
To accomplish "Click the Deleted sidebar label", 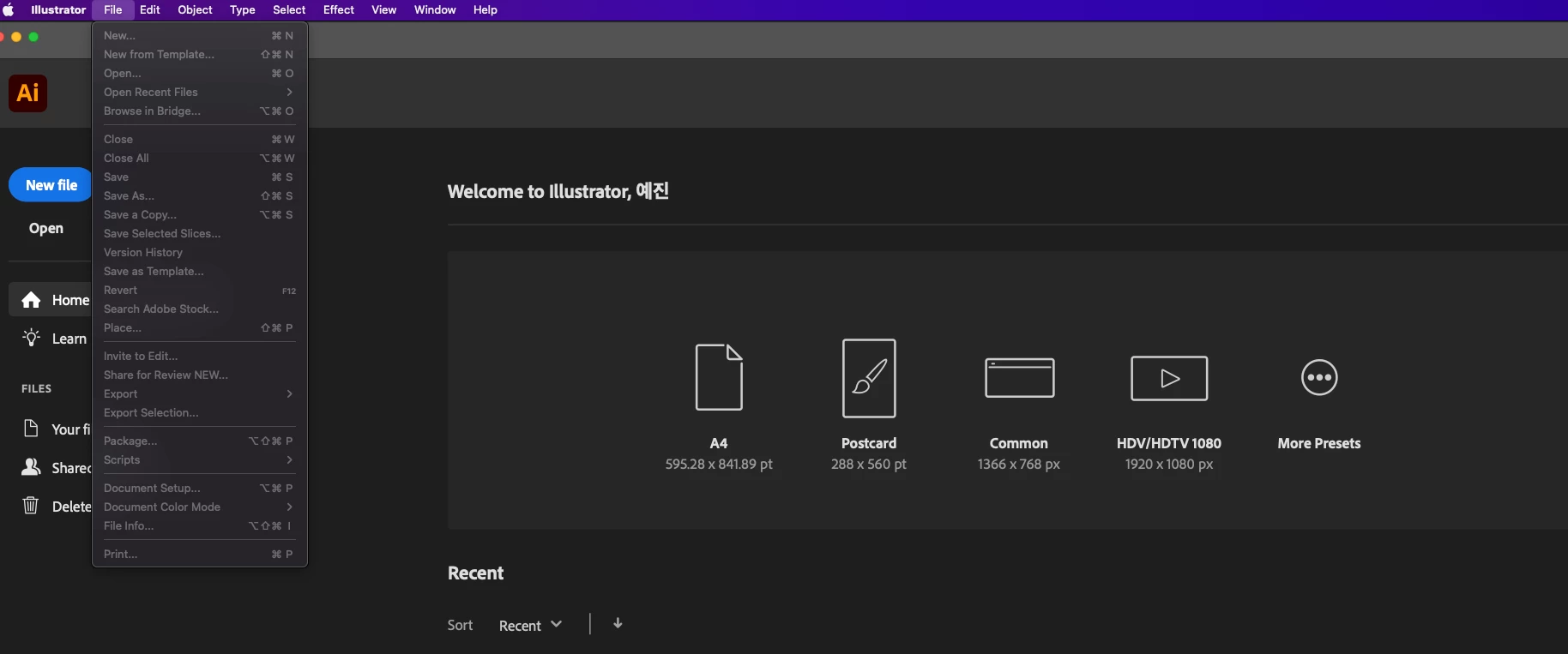I will pos(72,507).
